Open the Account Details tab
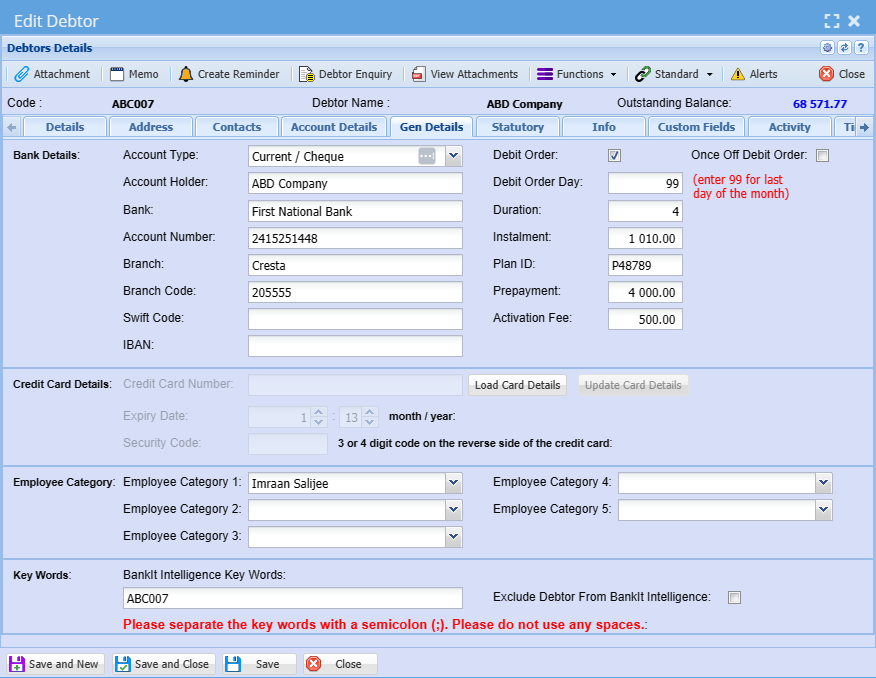 pyautogui.click(x=333, y=127)
